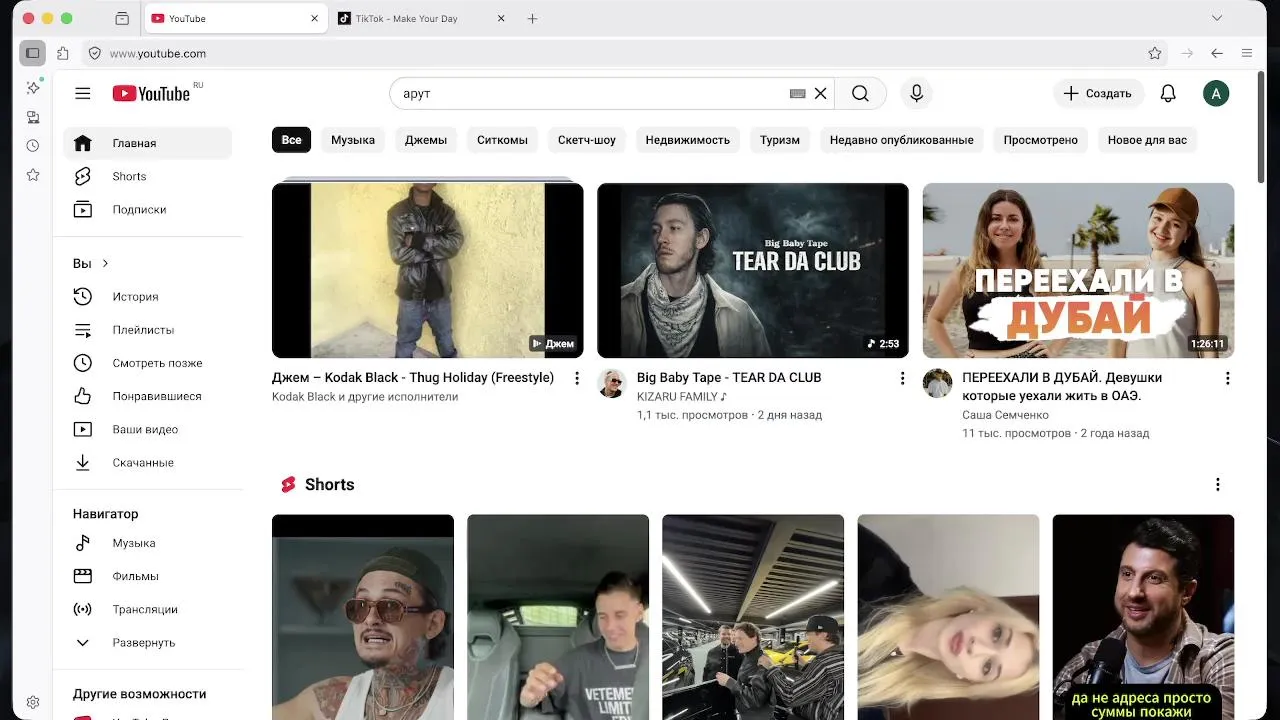Toggle the browser sidebar panel button
Image resolution: width=1280 pixels, height=720 pixels.
pyautogui.click(x=32, y=53)
